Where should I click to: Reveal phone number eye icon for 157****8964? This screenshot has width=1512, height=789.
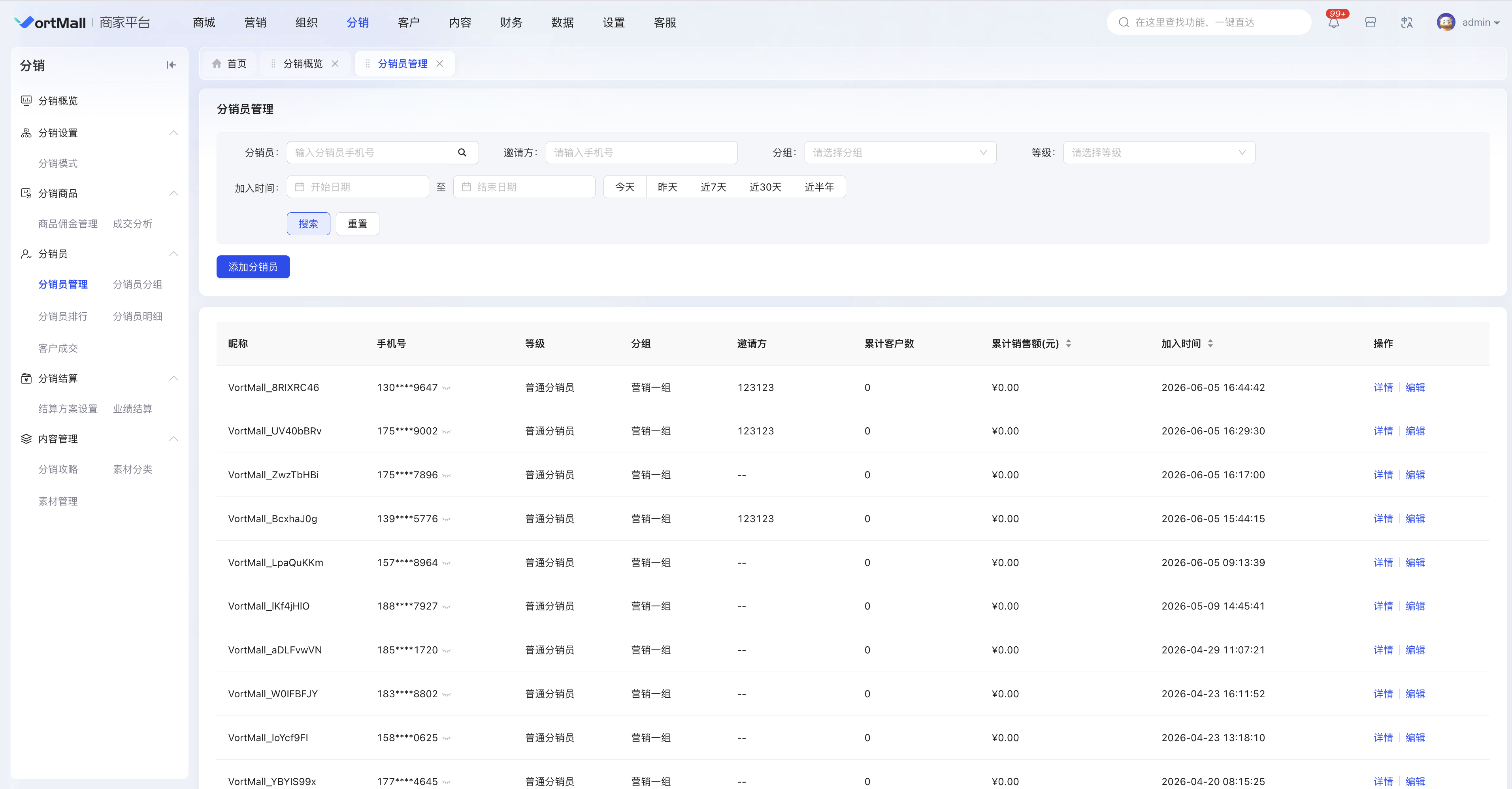pyautogui.click(x=447, y=563)
